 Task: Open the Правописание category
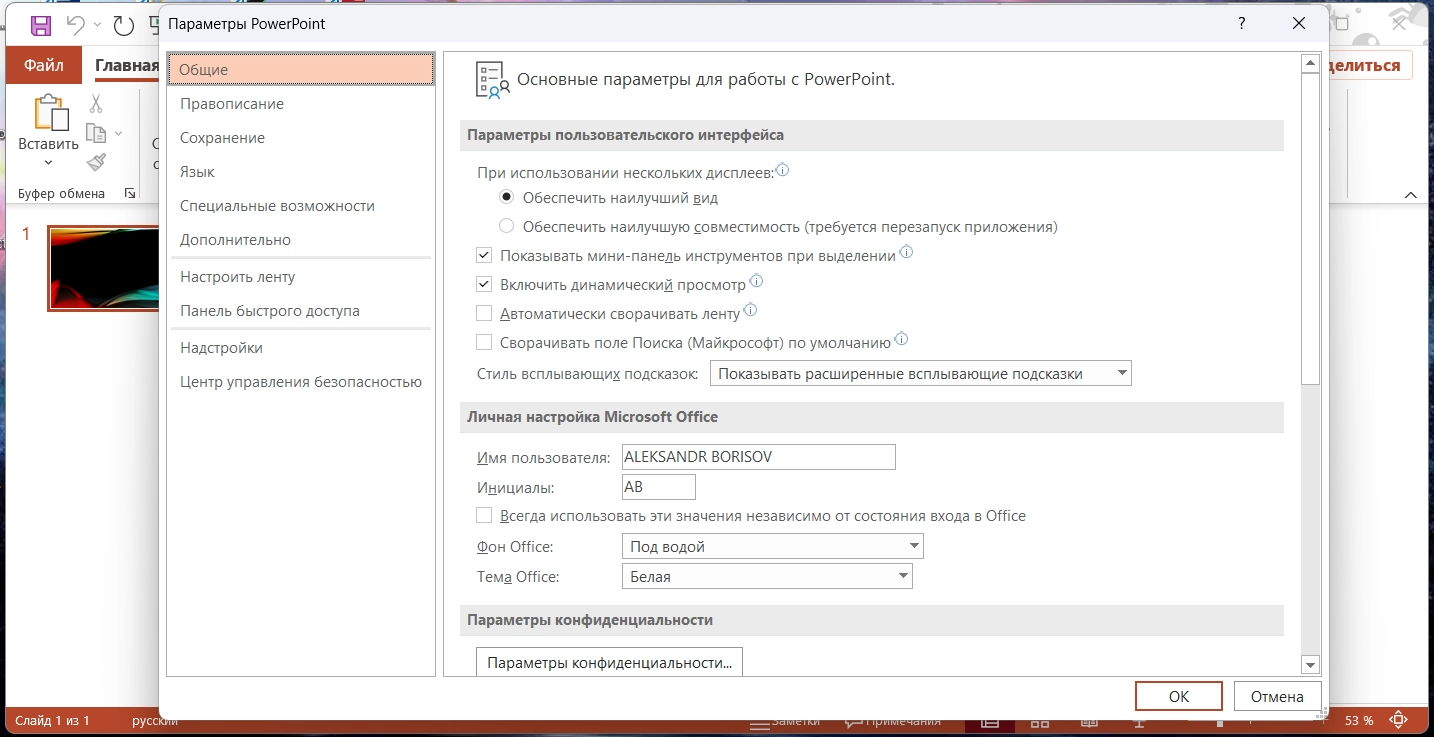[300, 104]
